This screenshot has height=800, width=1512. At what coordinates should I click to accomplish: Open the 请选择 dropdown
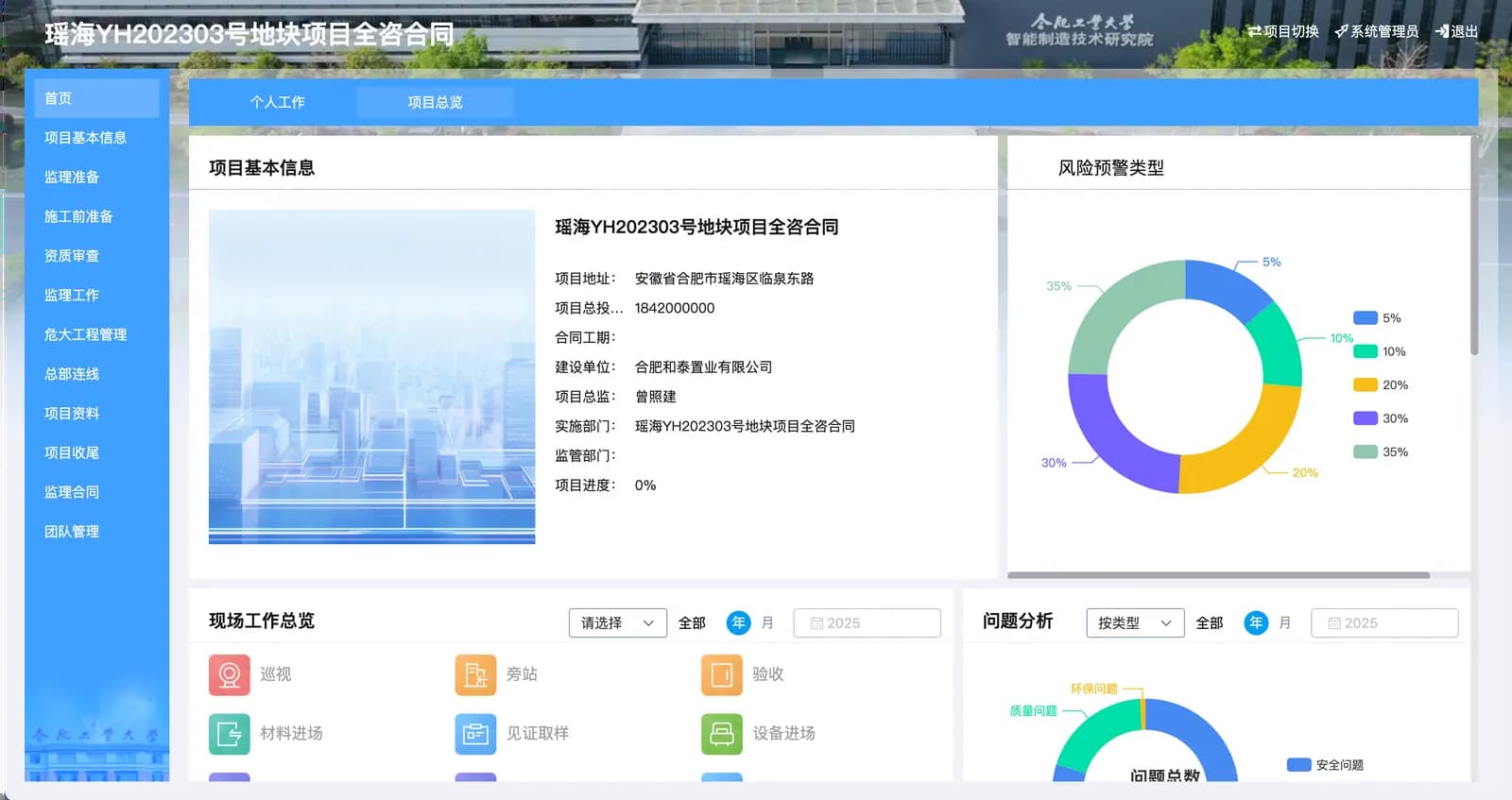click(x=618, y=623)
